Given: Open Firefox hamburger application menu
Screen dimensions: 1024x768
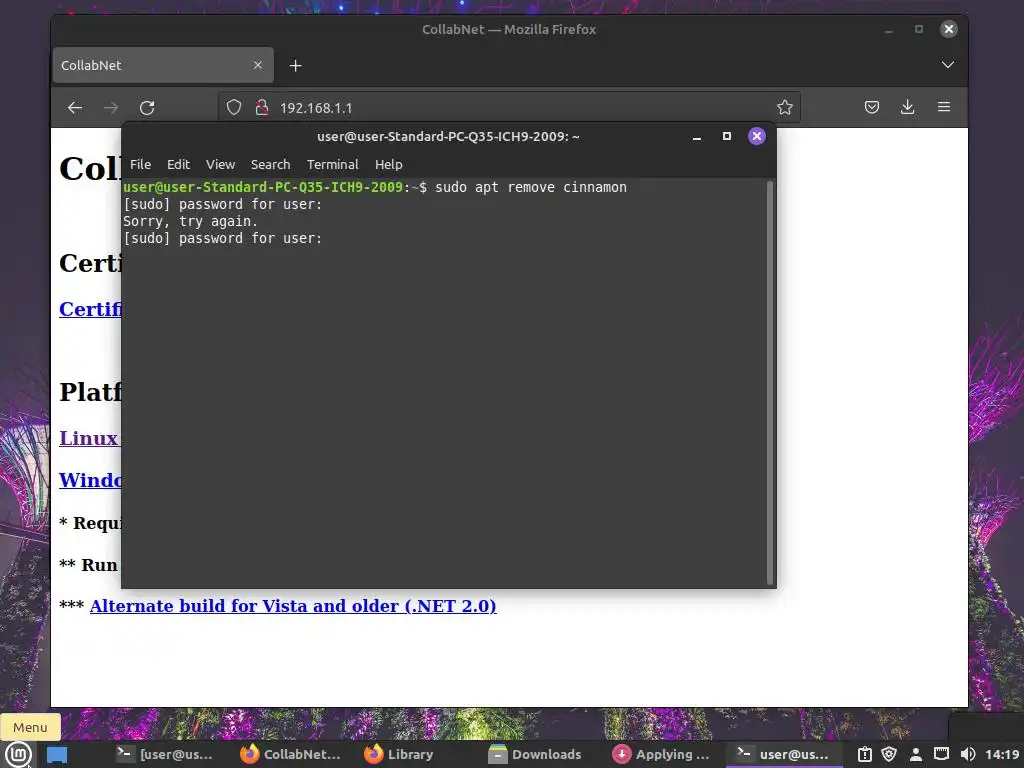Looking at the screenshot, I should coord(944,106).
